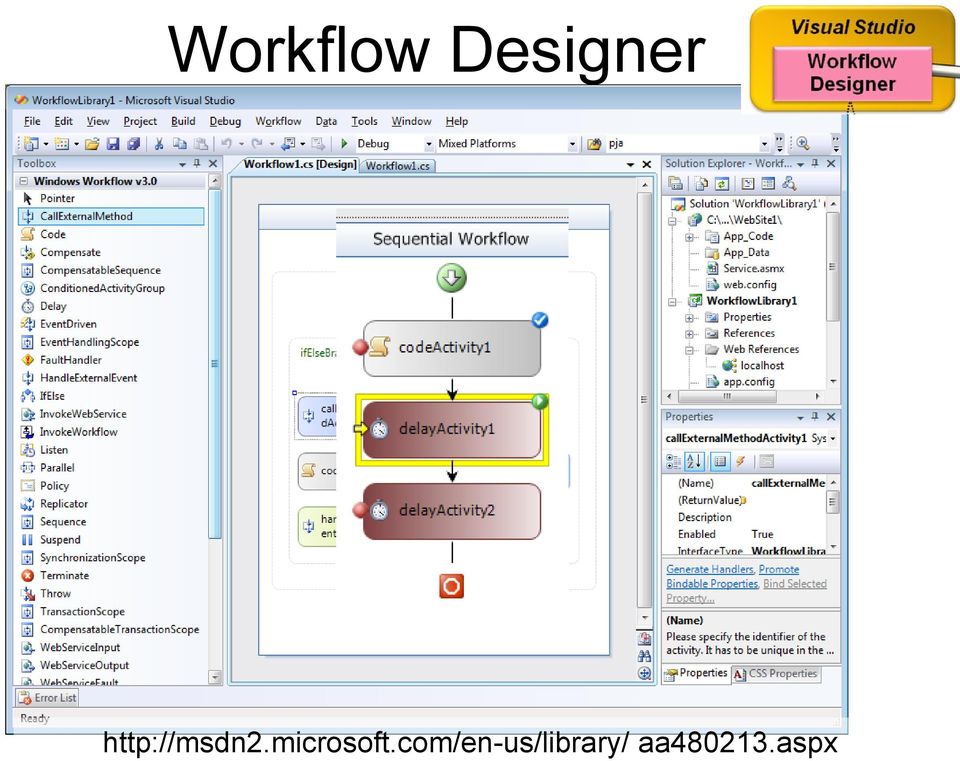This screenshot has width=960, height=761.
Task: Toggle auto-hide pin on Properties panel
Action: pyautogui.click(x=816, y=416)
